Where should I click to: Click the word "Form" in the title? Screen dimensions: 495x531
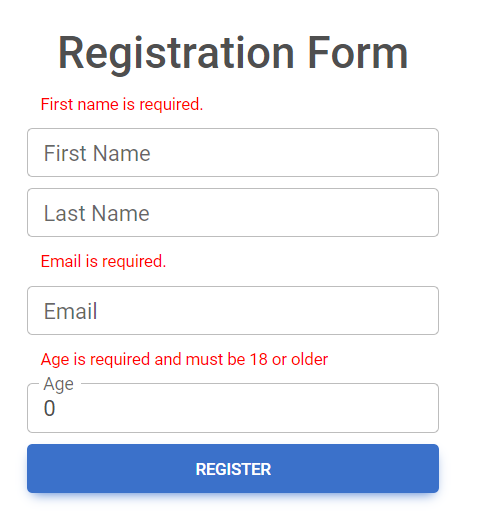coord(358,54)
